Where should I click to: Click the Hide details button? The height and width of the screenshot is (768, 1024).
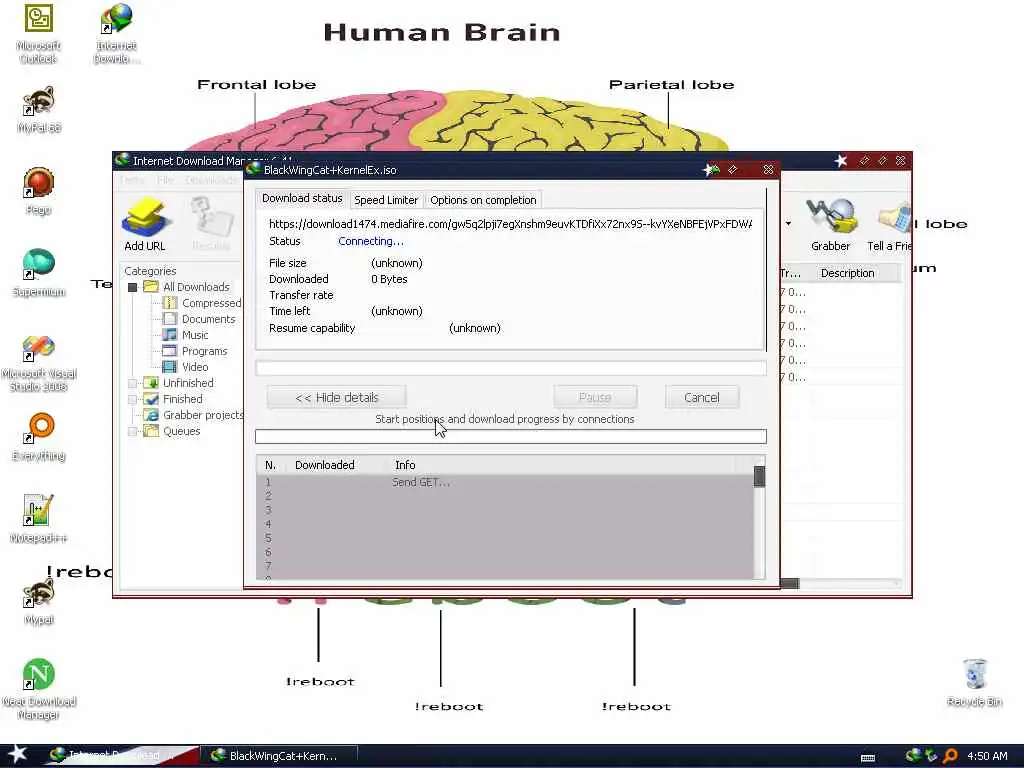[x=336, y=397]
